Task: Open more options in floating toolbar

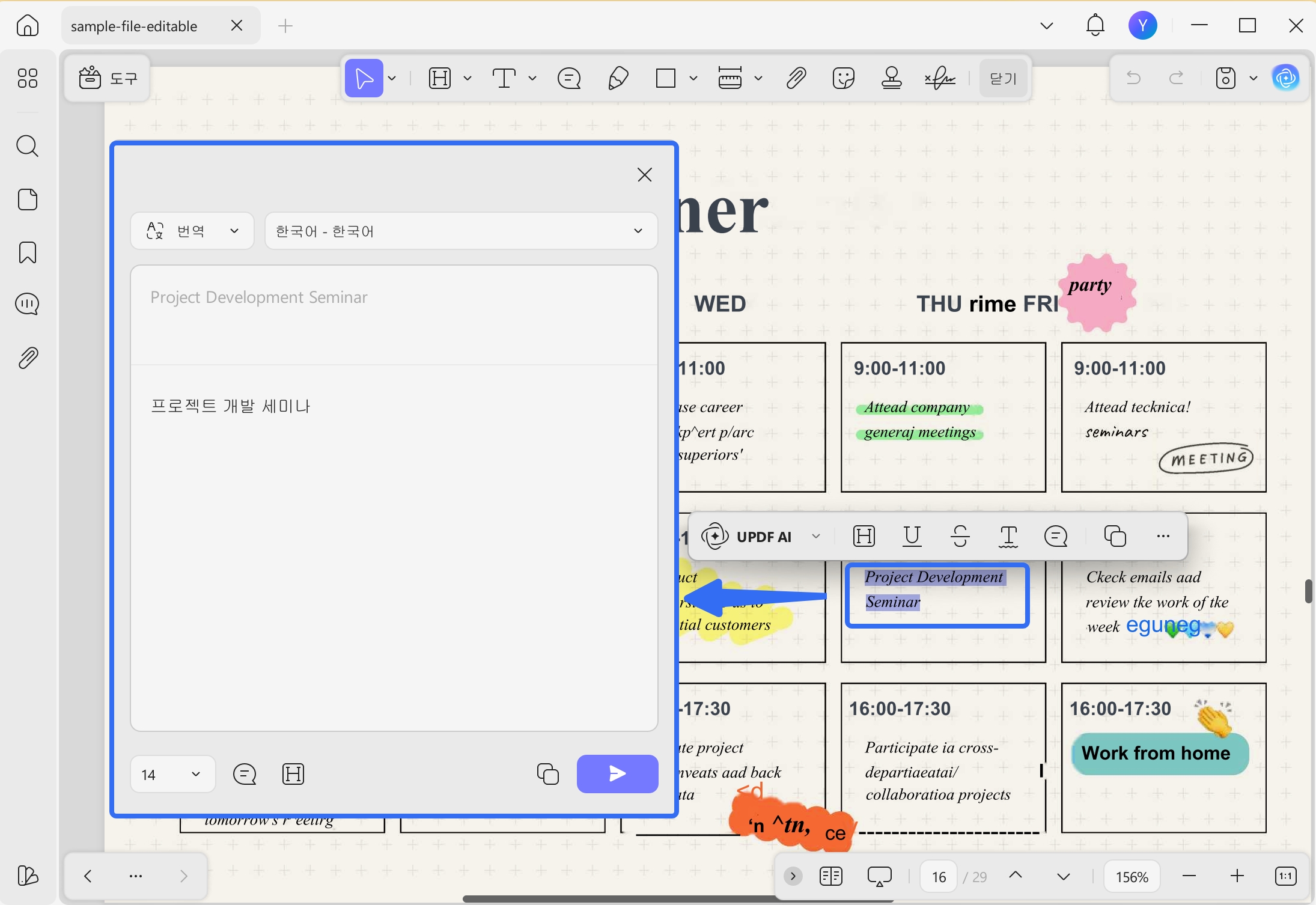Action: [1163, 536]
